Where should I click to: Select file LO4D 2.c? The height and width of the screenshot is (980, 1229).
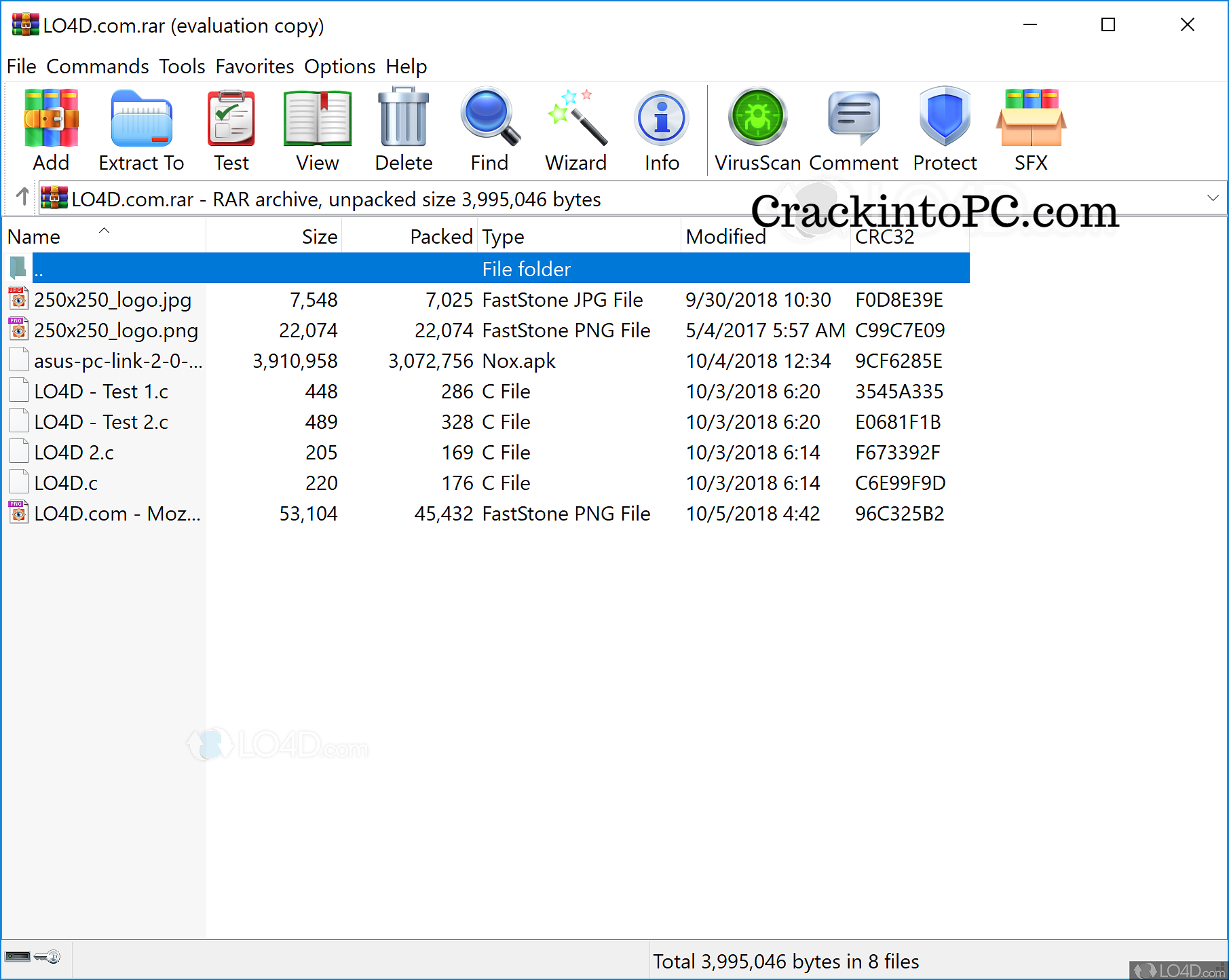[x=74, y=453]
